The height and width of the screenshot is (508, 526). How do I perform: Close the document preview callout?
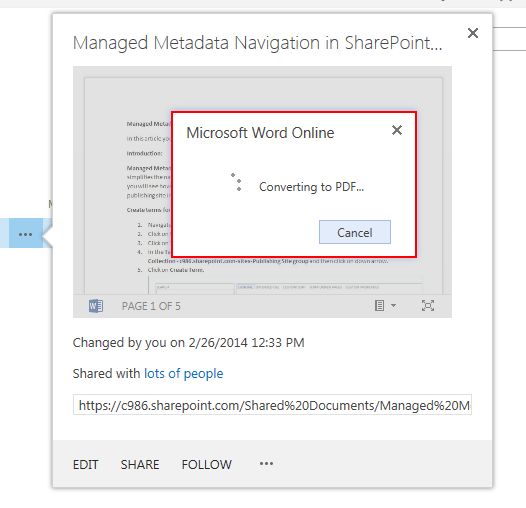coord(473,33)
